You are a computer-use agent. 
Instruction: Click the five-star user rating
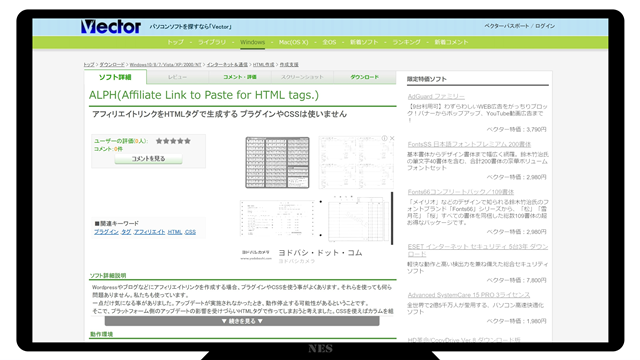173,141
